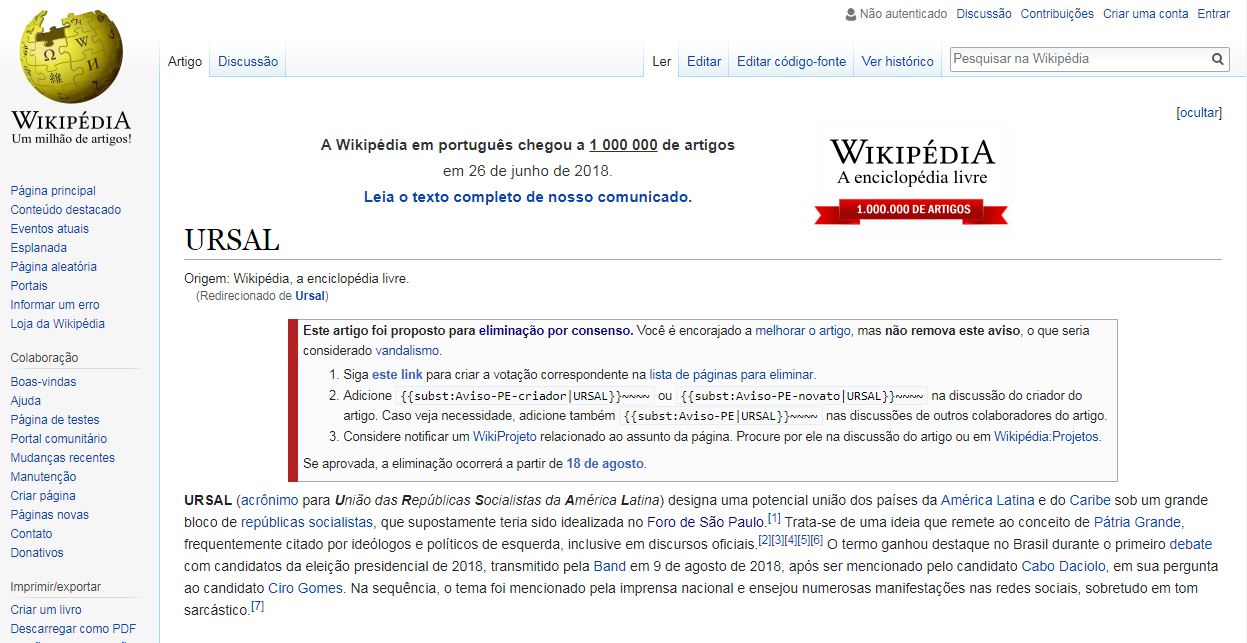Open Boas-vindas sidebar link
The width and height of the screenshot is (1247, 643).
pos(43,381)
